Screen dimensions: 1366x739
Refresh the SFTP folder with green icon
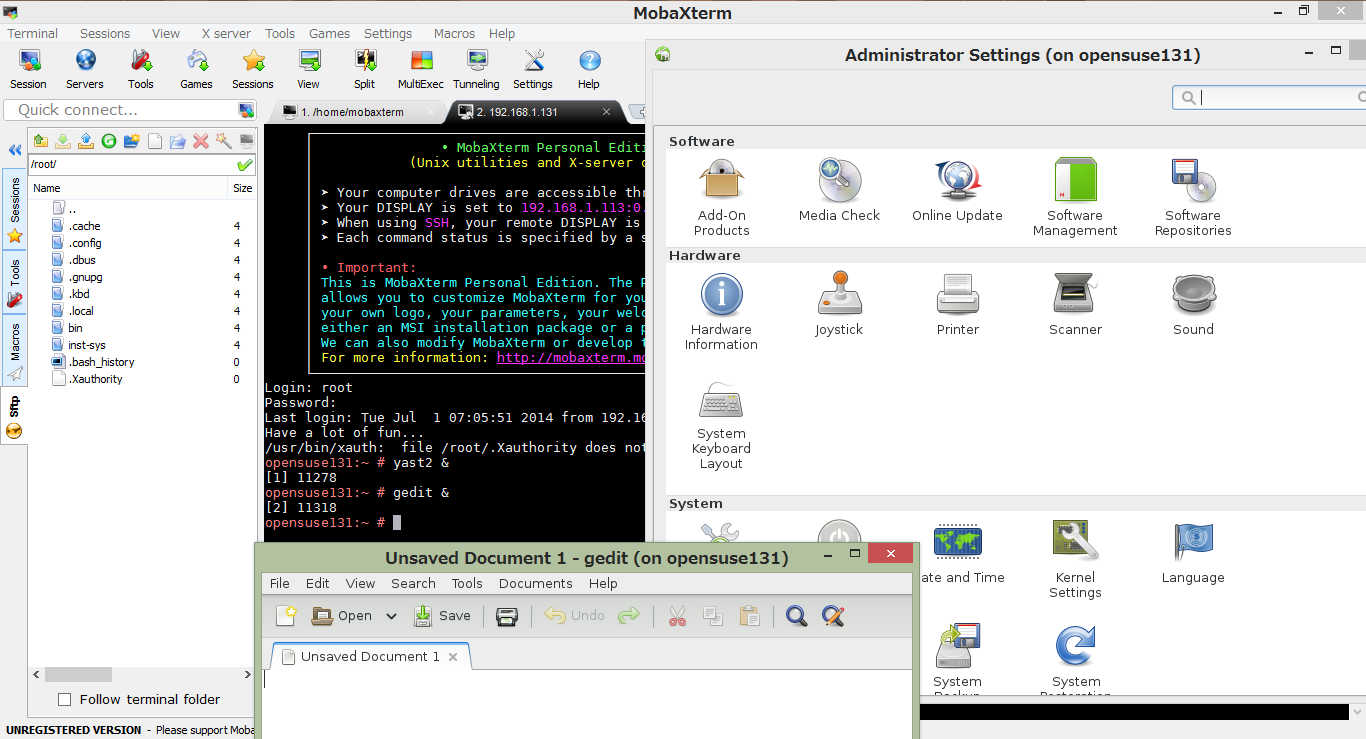point(109,141)
